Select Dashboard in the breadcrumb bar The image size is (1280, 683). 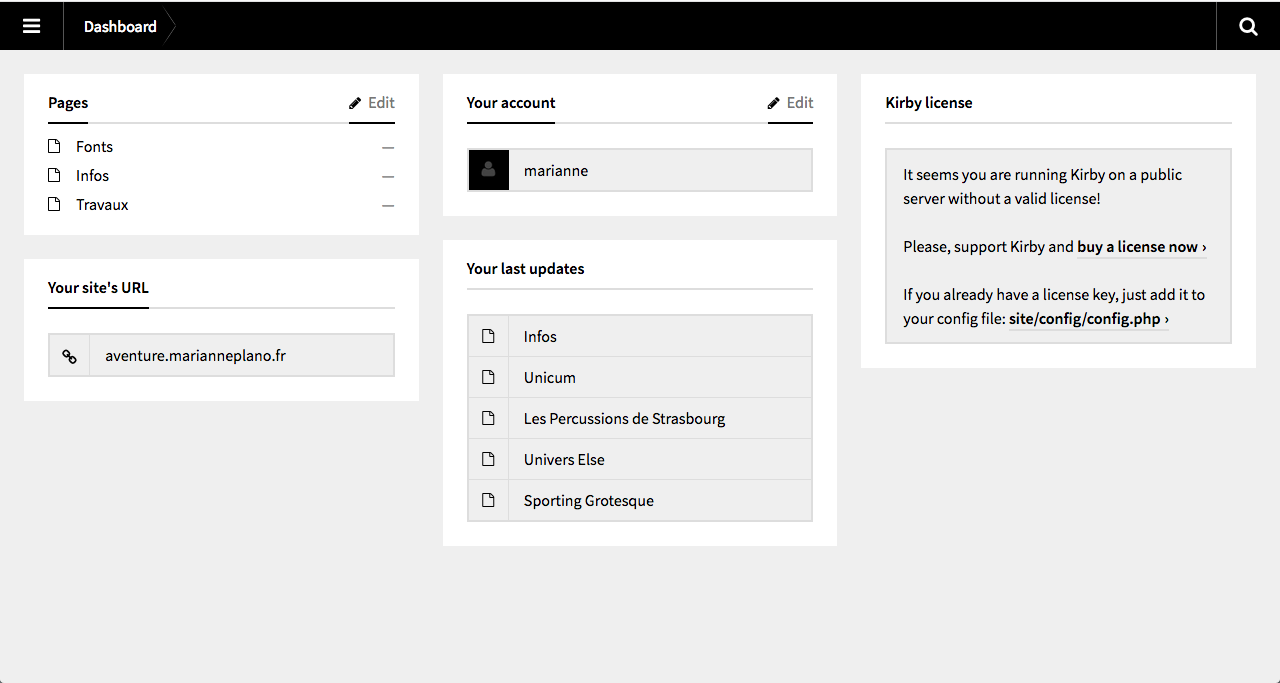pos(120,26)
